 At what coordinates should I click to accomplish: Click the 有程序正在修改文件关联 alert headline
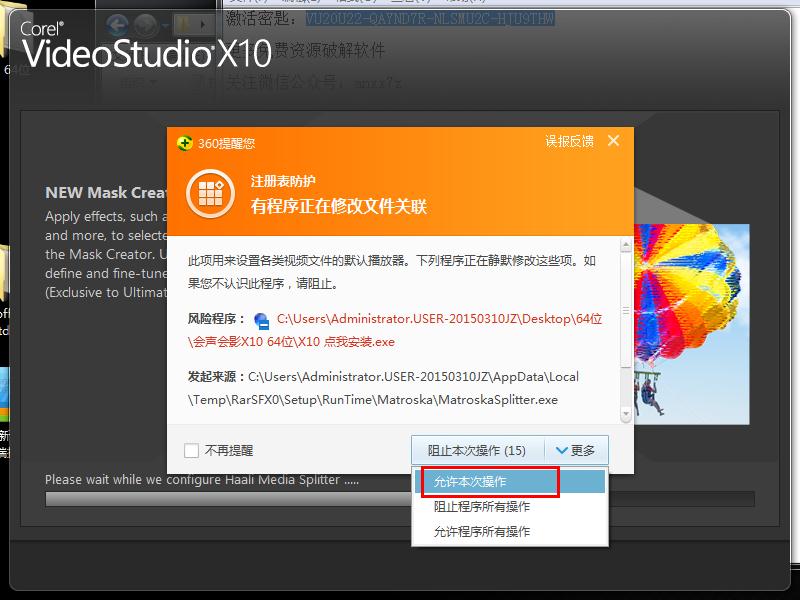[x=338, y=207]
